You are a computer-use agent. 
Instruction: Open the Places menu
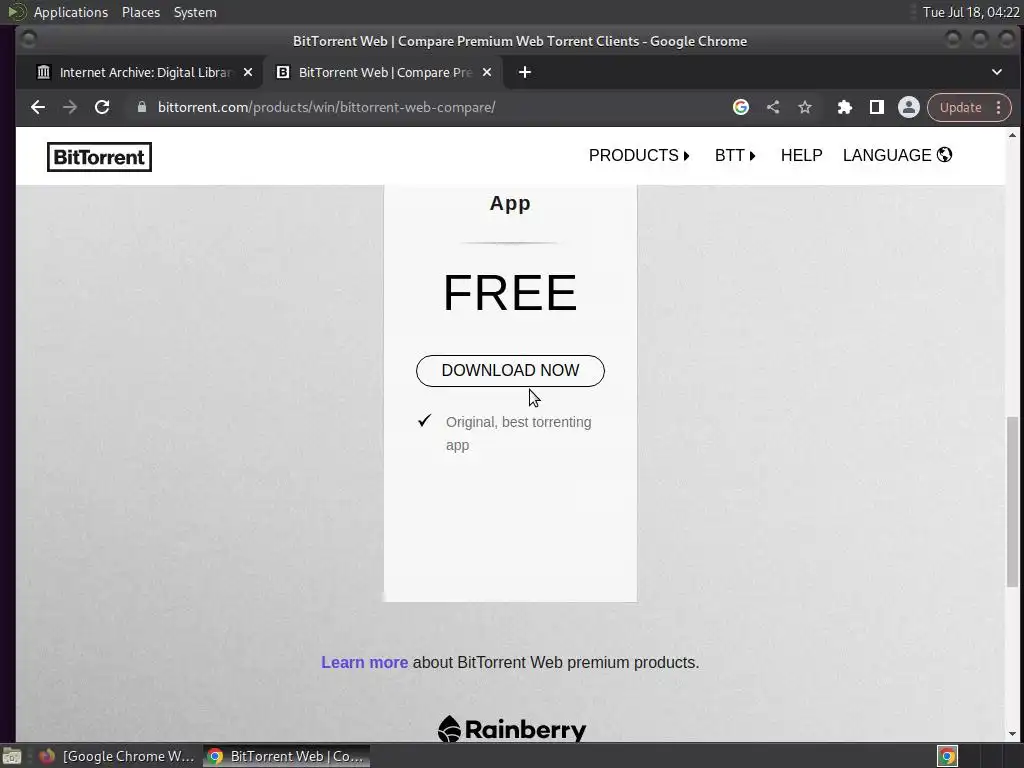(x=141, y=12)
